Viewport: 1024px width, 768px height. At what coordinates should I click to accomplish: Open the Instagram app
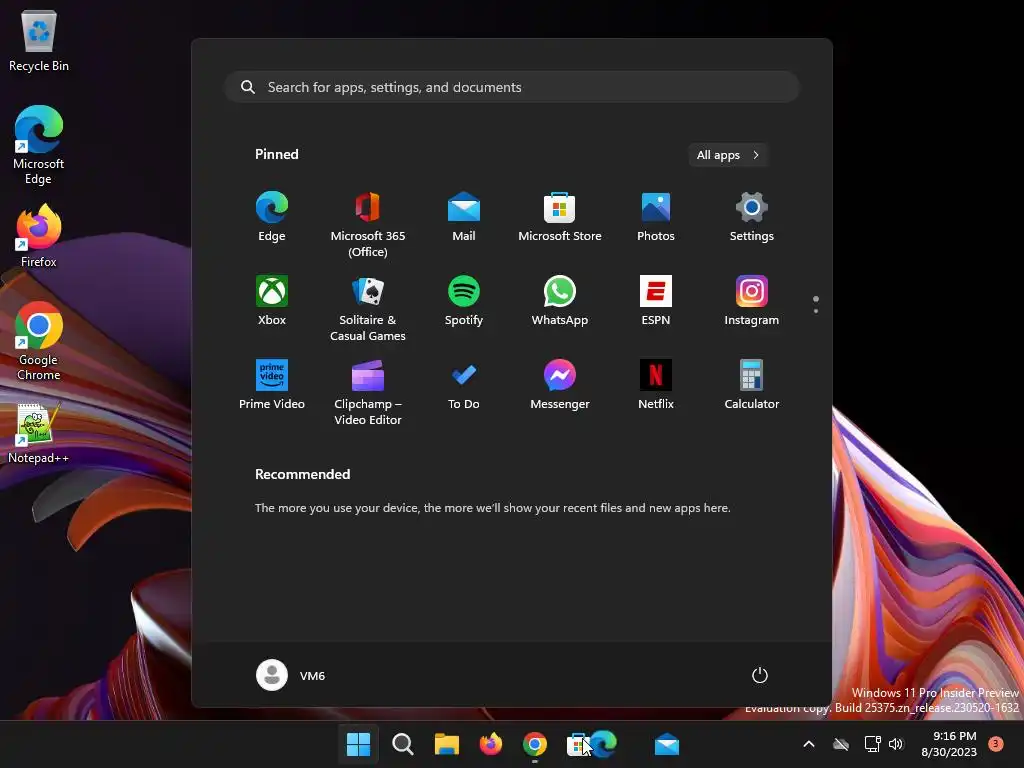[x=752, y=301]
